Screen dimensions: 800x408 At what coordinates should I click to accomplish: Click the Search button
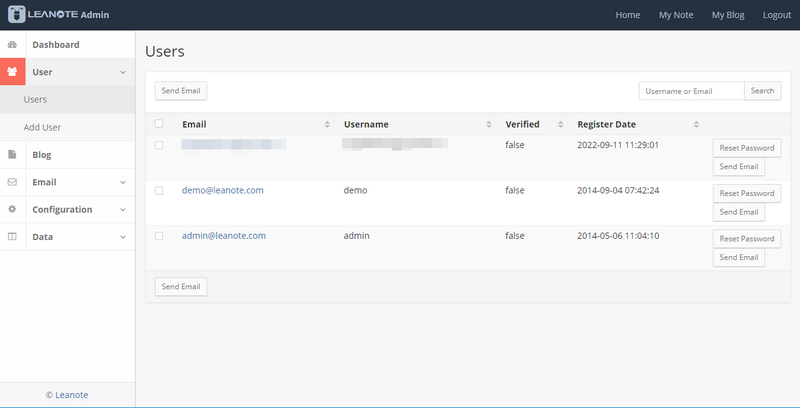tap(762, 91)
